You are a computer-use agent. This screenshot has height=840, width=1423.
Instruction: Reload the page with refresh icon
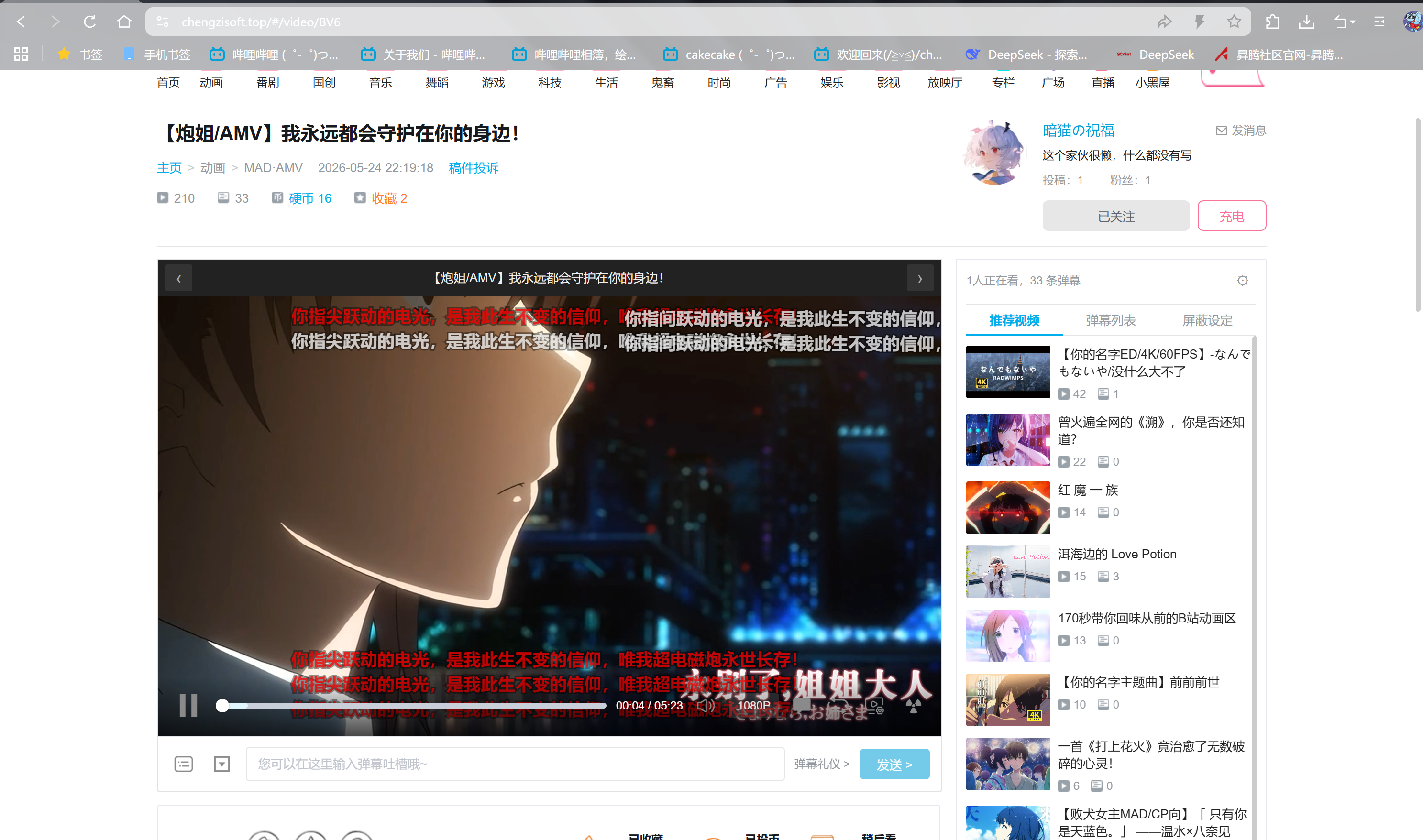click(89, 22)
